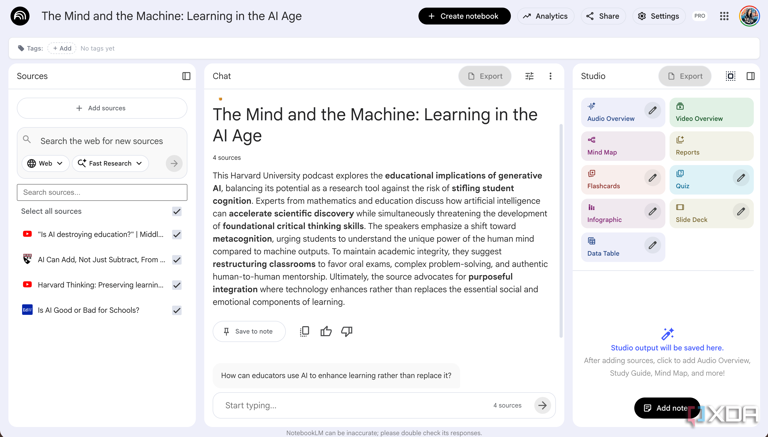Click the NotebookLM logo icon
This screenshot has height=437, width=768.
[20, 16]
